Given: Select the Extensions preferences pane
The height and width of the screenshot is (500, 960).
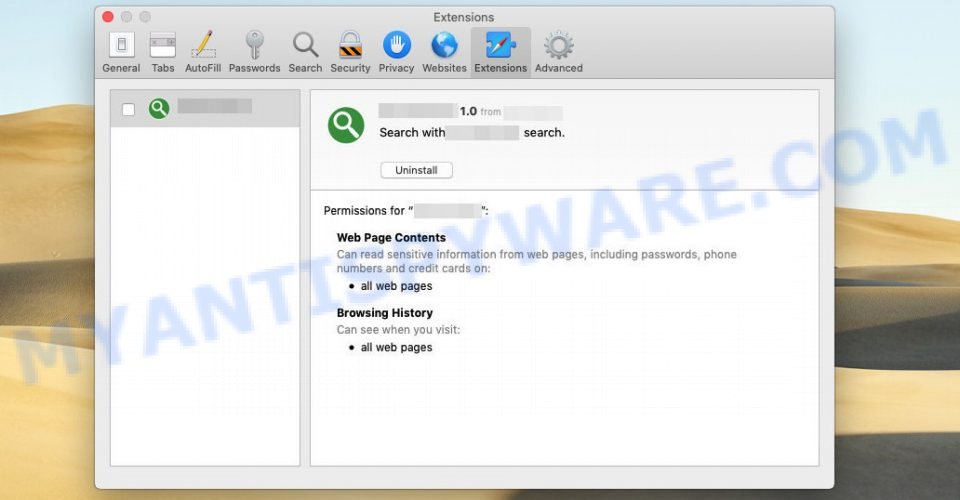Looking at the screenshot, I should pyautogui.click(x=500, y=52).
